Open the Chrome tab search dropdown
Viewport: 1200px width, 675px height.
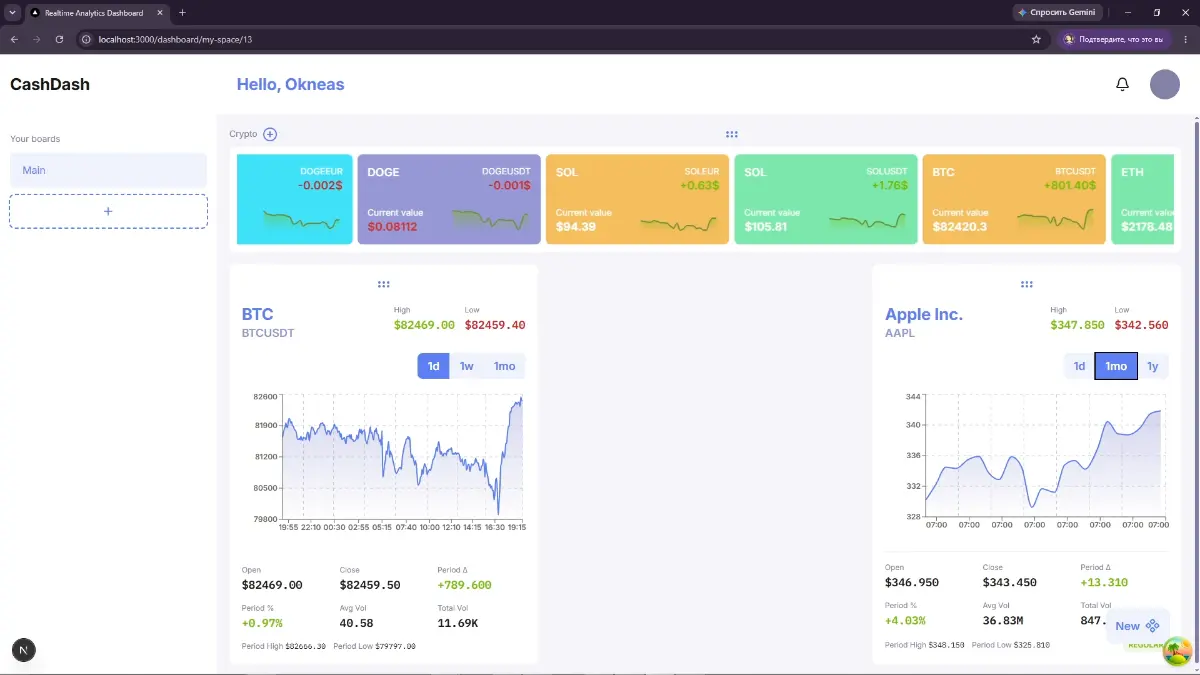(12, 13)
